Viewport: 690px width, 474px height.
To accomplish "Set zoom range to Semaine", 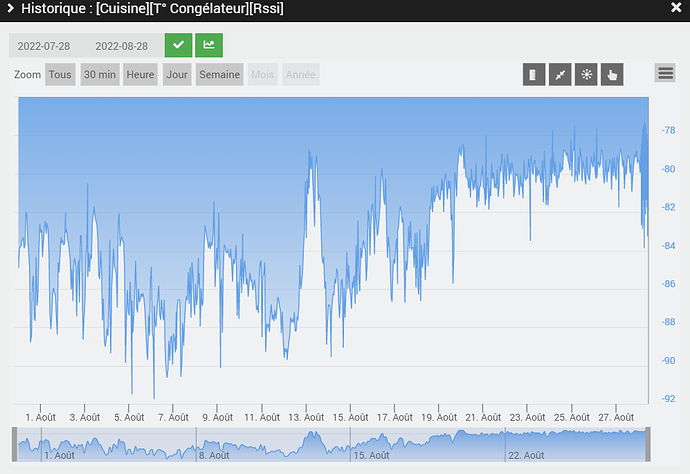I will pos(220,74).
